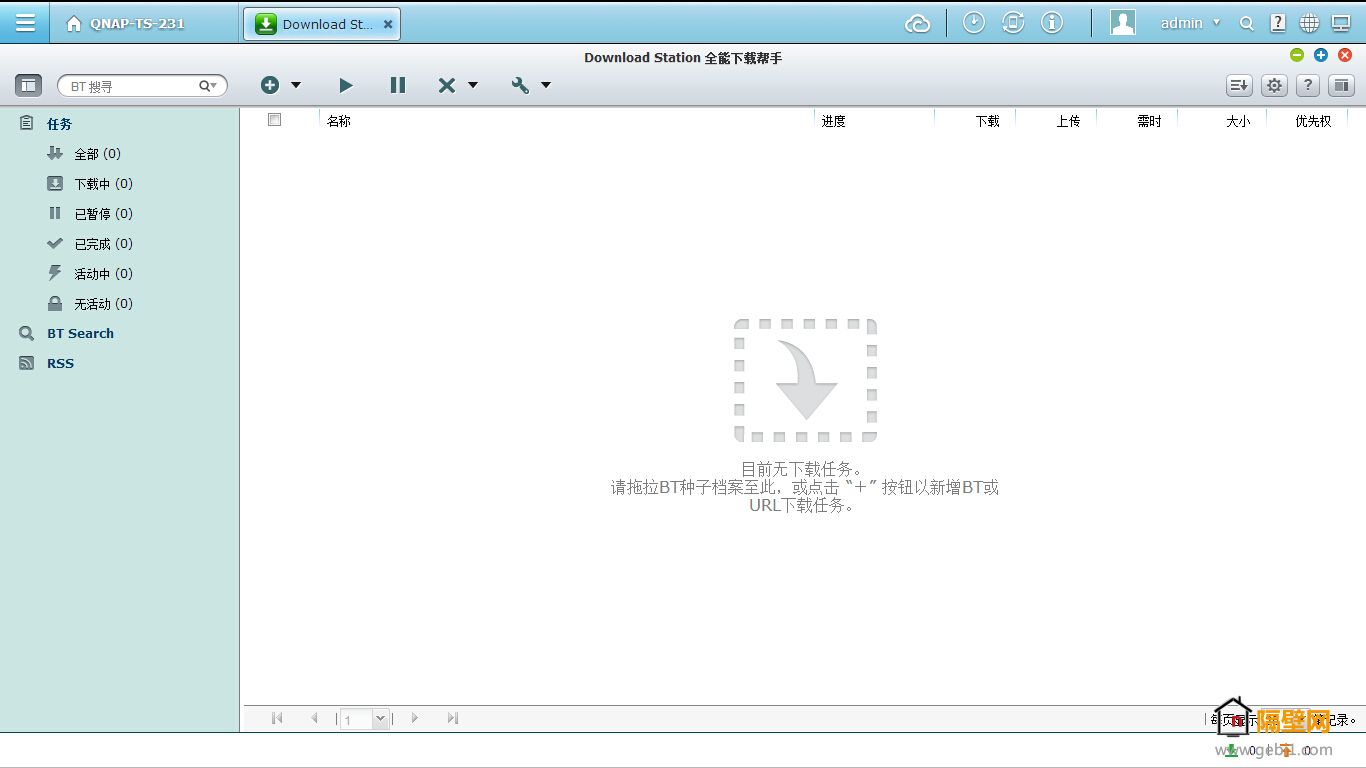Expand the wrench tools dropdown arrow

[x=546, y=86]
